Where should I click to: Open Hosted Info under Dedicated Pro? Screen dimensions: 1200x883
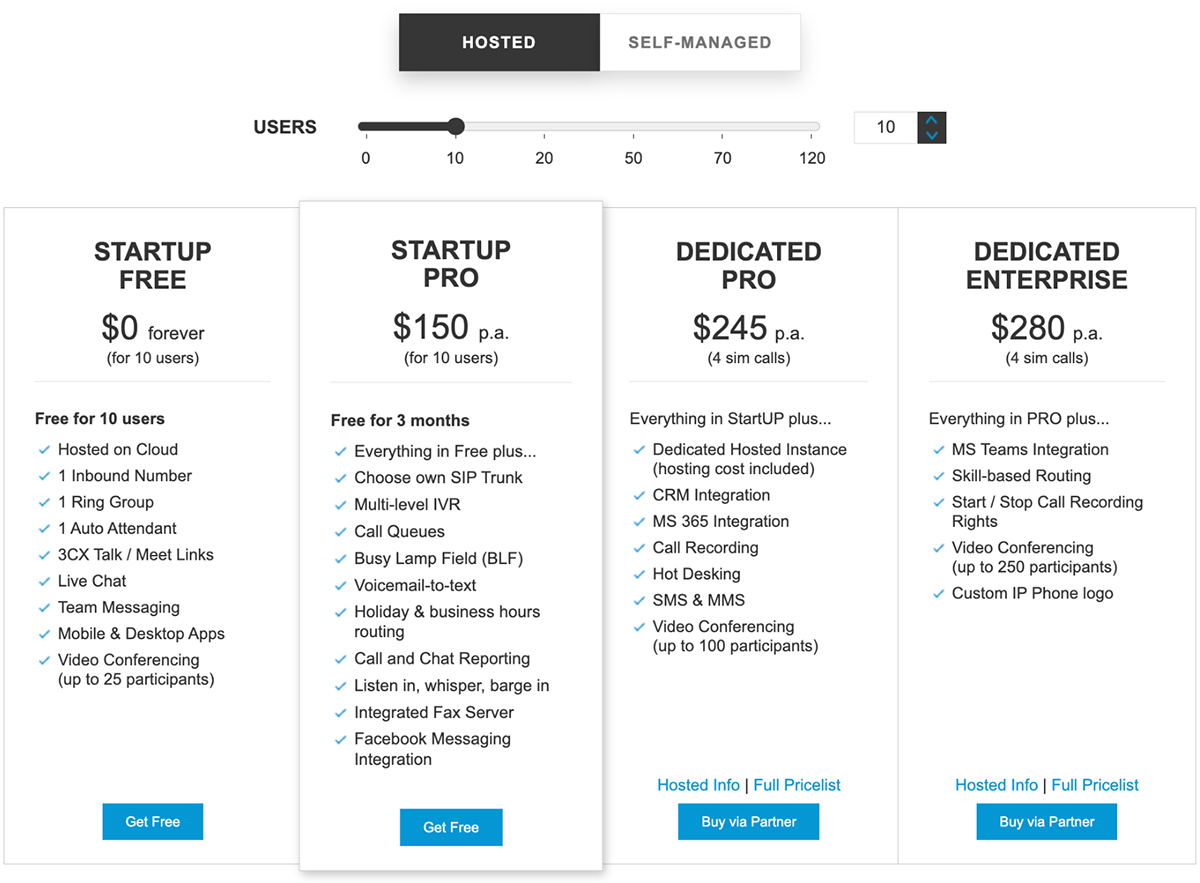[x=698, y=785]
